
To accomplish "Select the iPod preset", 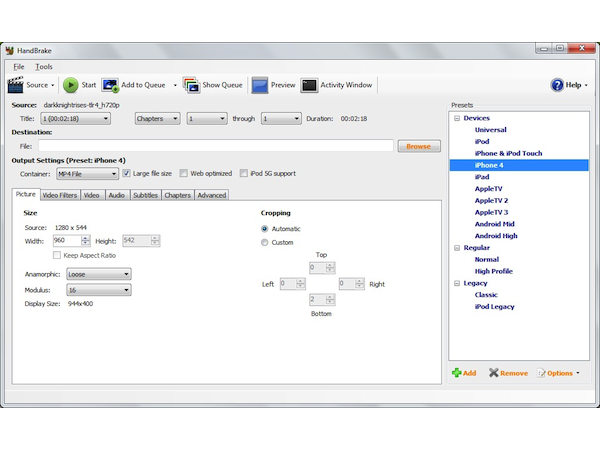I will click(x=482, y=142).
